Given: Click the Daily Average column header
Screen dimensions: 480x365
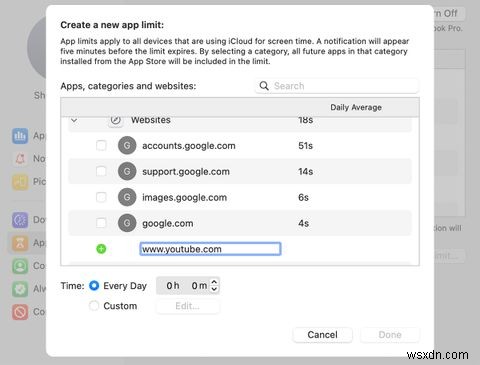Looking at the screenshot, I should [x=356, y=107].
